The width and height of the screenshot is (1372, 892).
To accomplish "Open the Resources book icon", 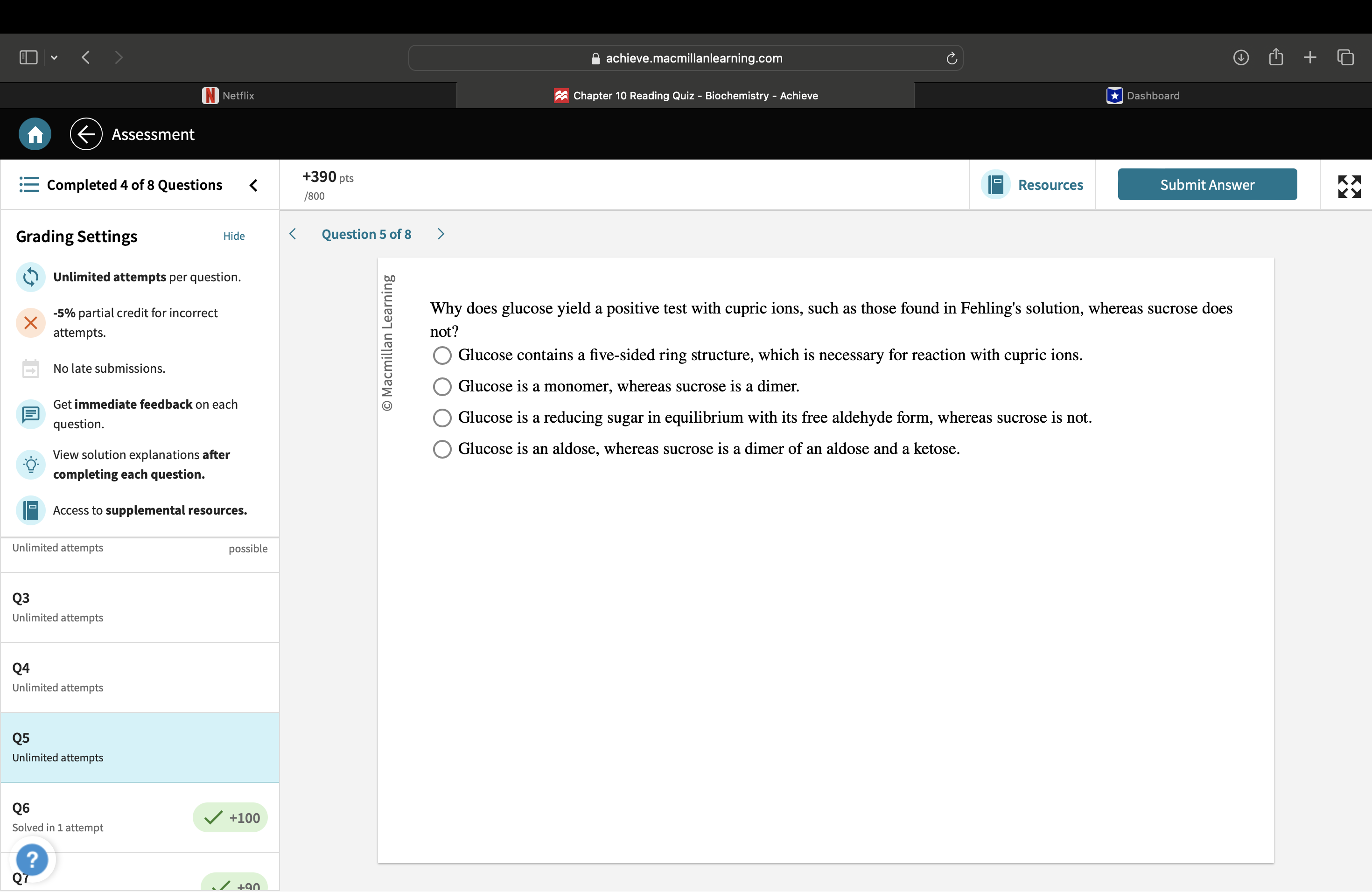I will [x=995, y=185].
